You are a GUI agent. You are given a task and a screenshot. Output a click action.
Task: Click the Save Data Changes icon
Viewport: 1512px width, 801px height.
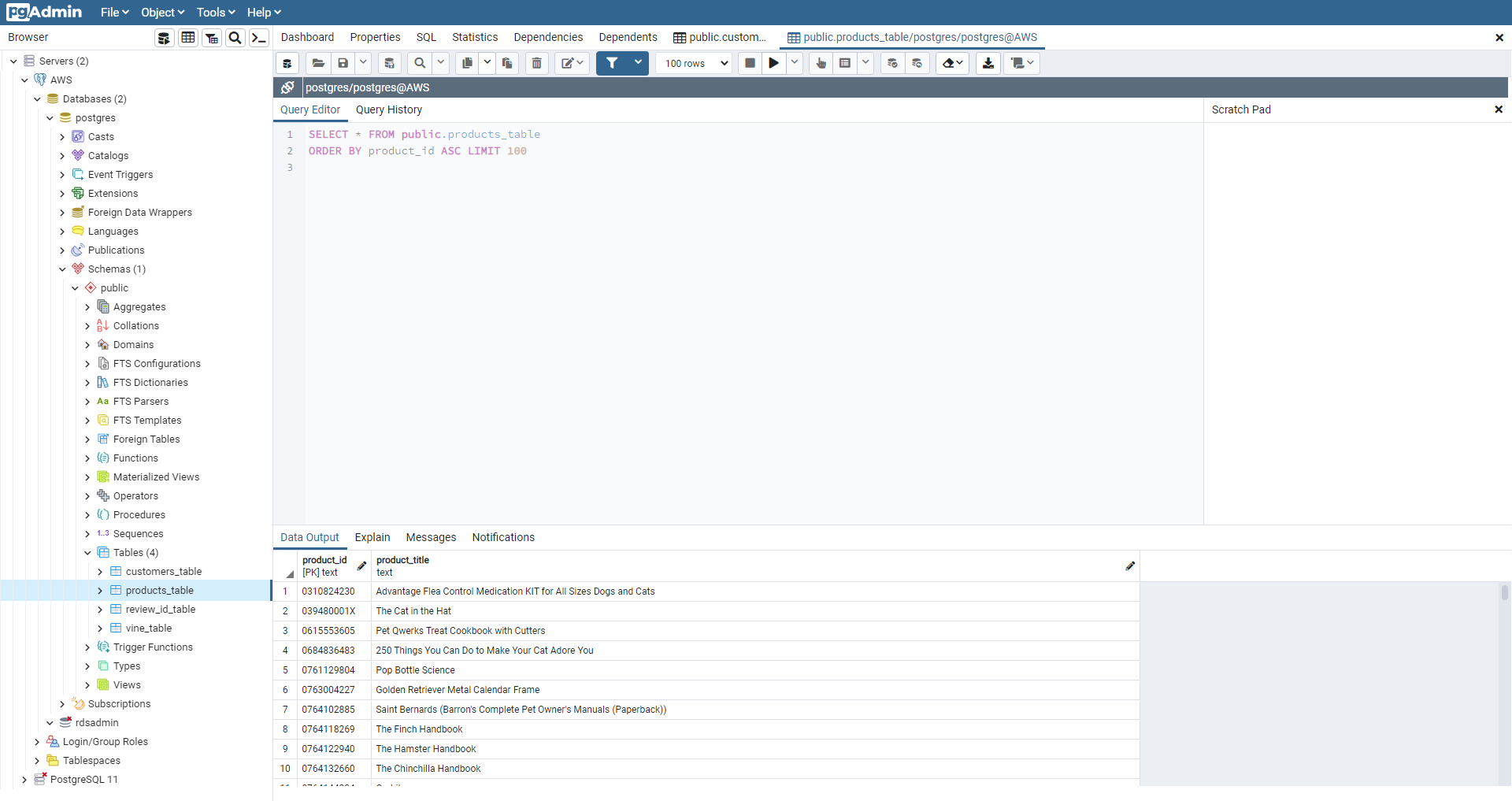[x=389, y=63]
